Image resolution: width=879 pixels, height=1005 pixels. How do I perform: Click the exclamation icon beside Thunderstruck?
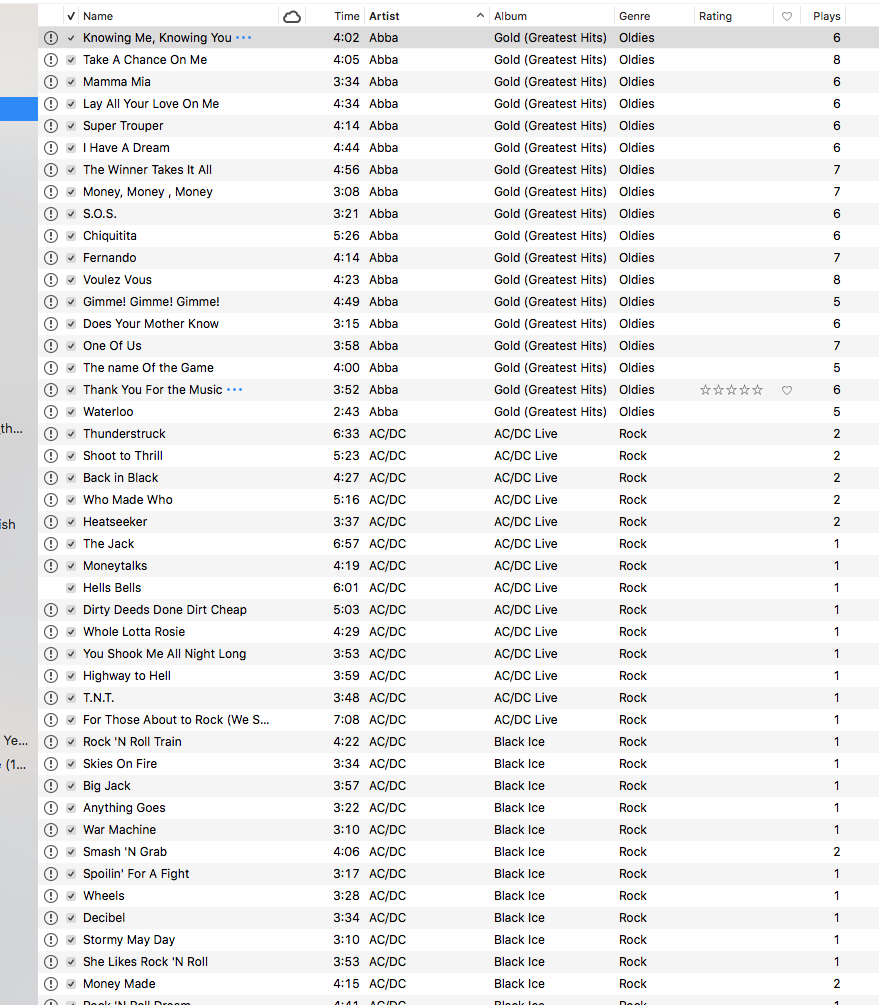[x=51, y=434]
